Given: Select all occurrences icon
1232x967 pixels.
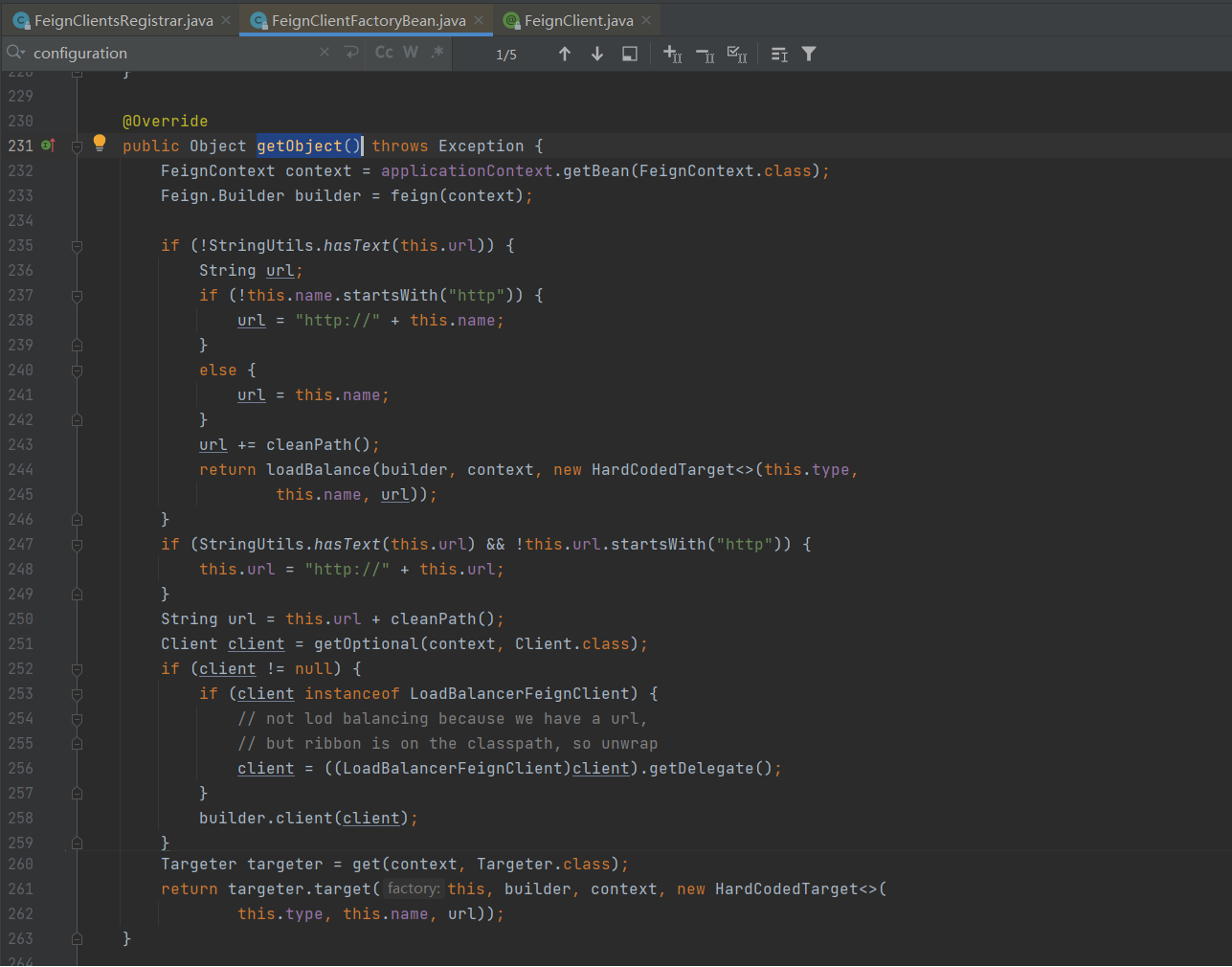Looking at the screenshot, I should [737, 54].
